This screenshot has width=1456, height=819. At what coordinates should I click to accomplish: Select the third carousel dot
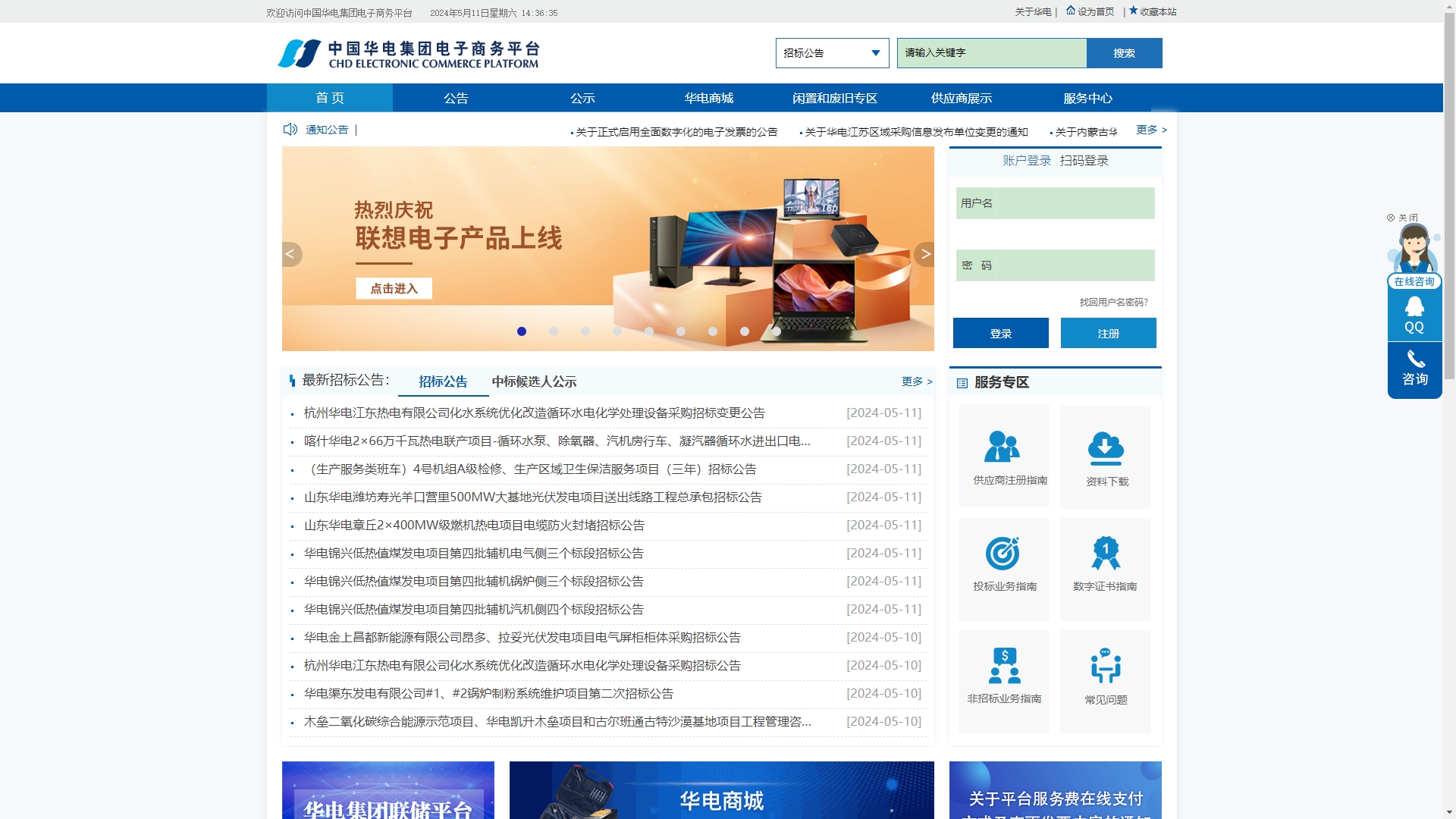(585, 331)
